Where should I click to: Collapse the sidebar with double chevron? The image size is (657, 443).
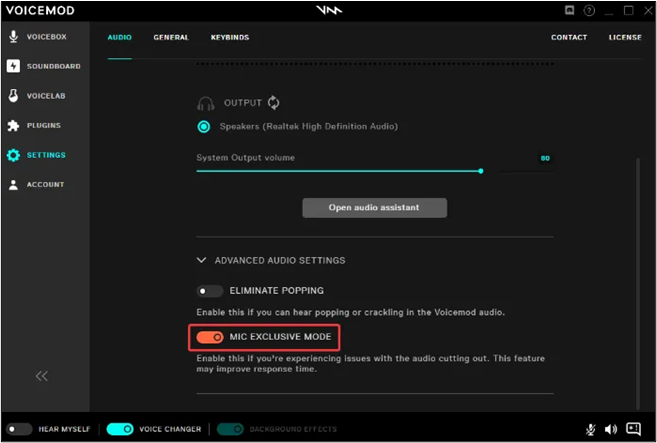[42, 376]
